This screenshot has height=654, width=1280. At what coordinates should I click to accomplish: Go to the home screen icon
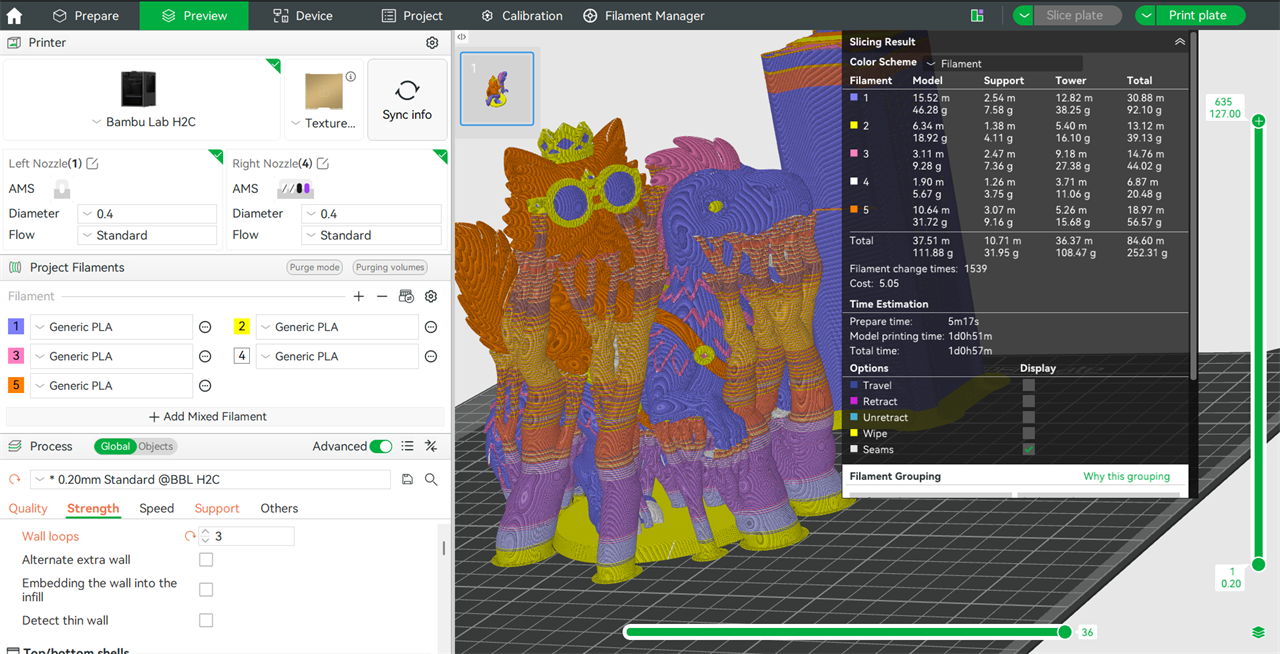click(x=14, y=16)
